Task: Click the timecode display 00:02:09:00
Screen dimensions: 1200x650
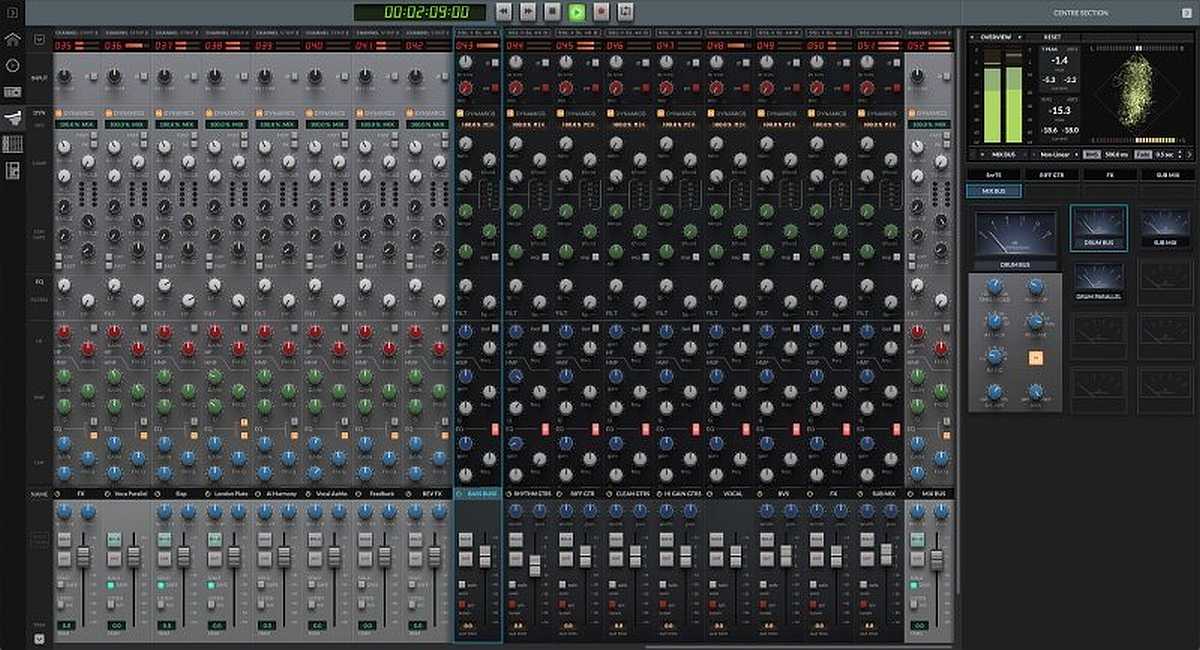Action: click(420, 12)
